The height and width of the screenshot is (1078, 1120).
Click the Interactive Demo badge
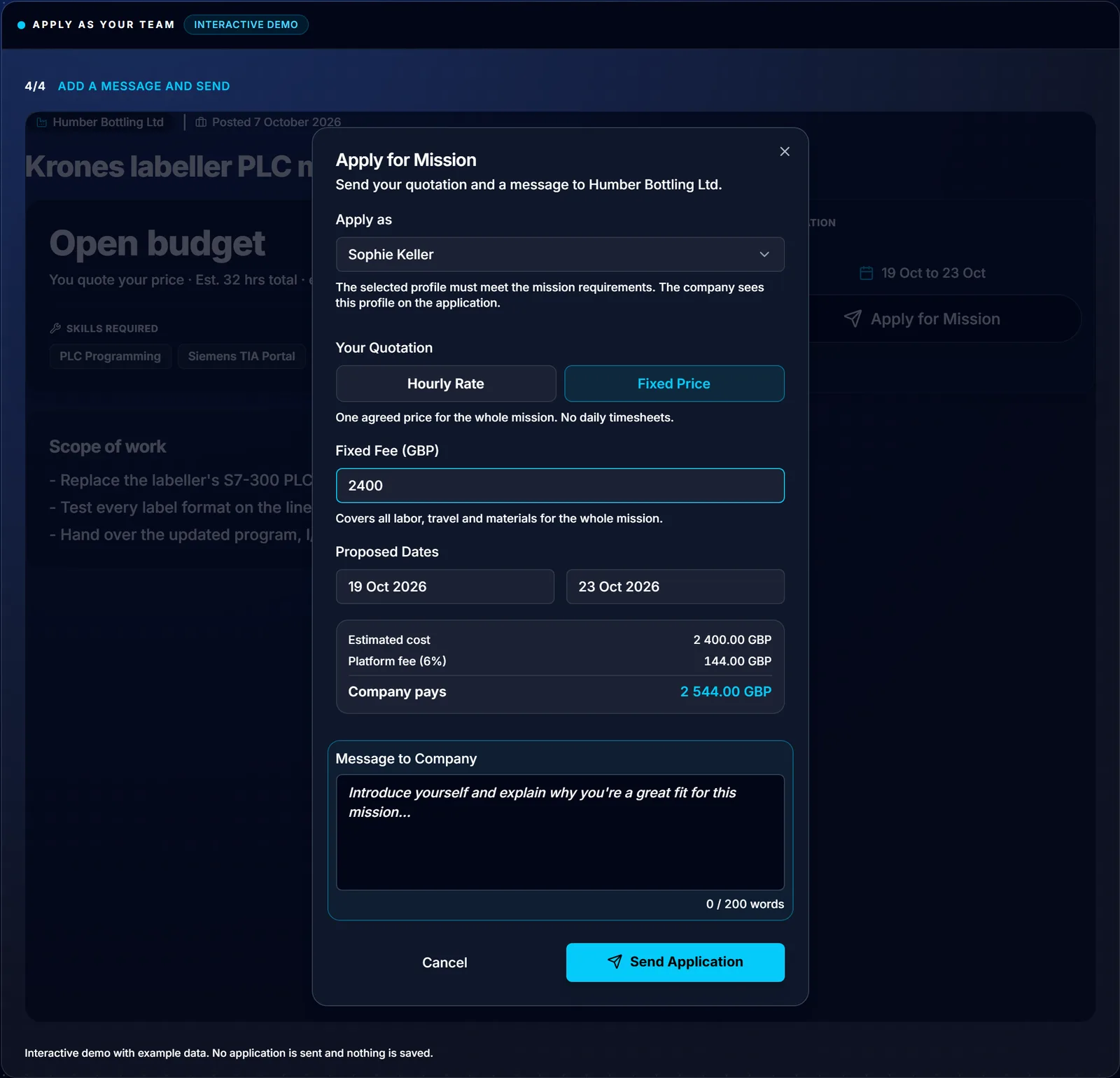click(x=246, y=24)
